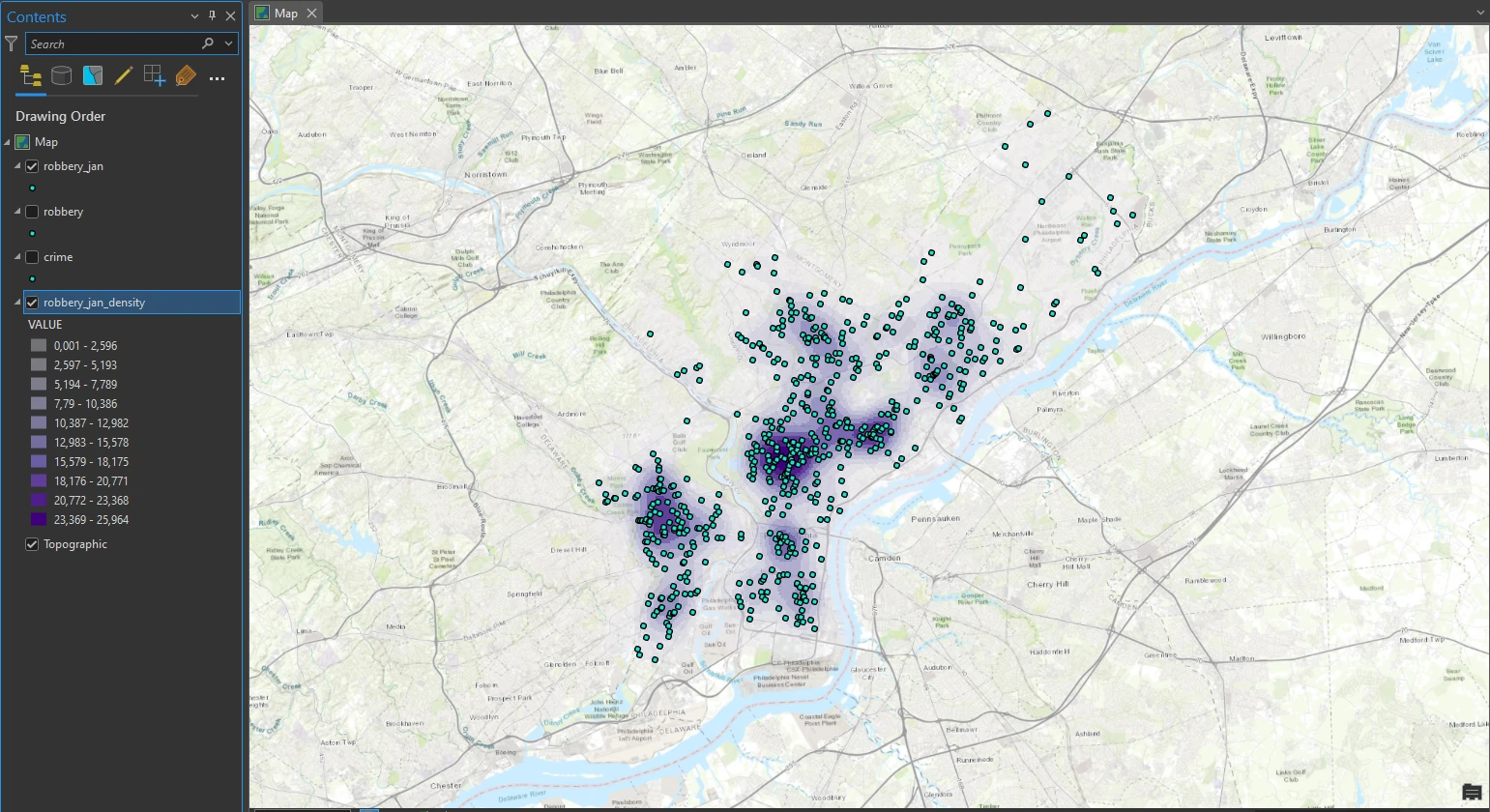Select the robbery layer name
Viewport: 1490px width, 812px height.
[x=63, y=212]
